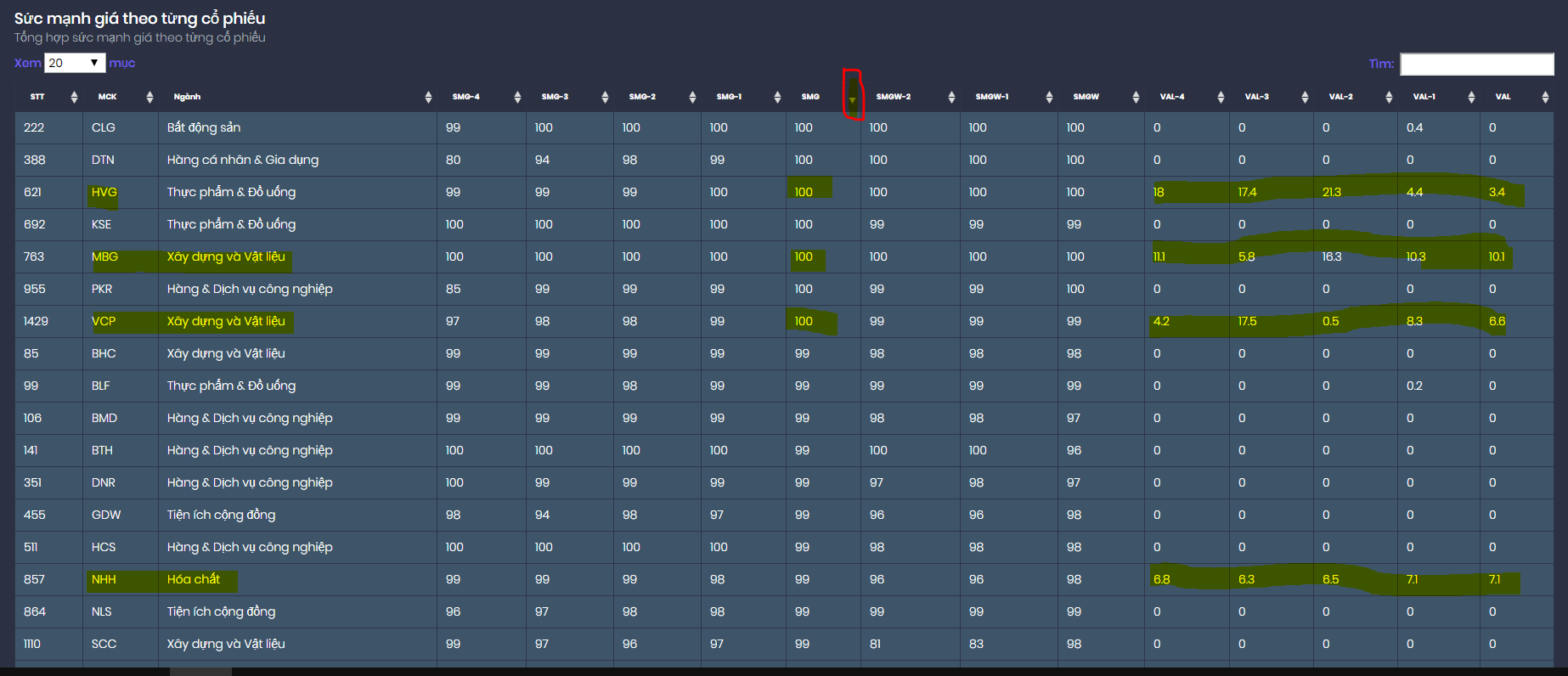The height and width of the screenshot is (676, 1568).
Task: Sort by the VAL column arrows
Action: click(x=1545, y=98)
